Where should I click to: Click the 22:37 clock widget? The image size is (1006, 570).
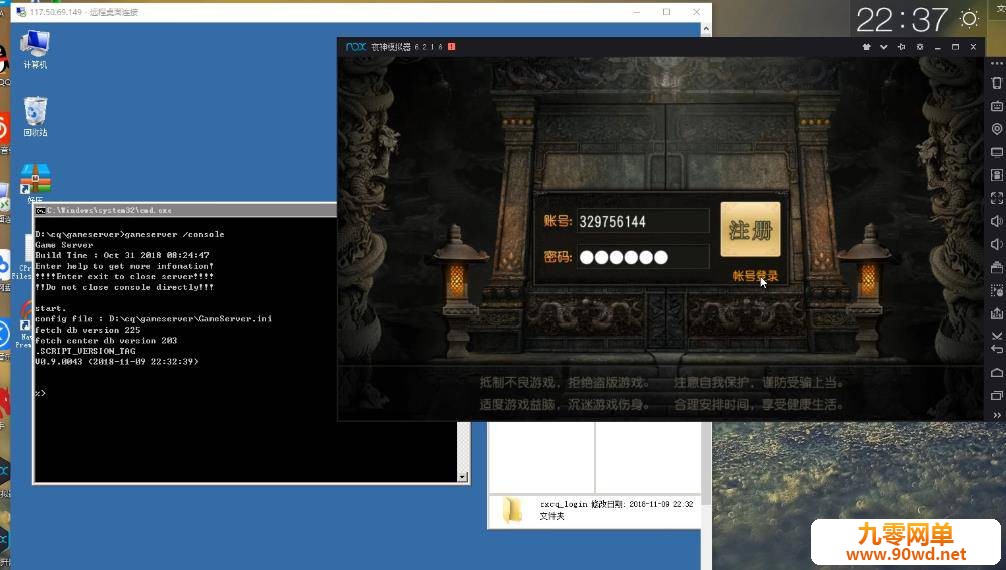[901, 20]
